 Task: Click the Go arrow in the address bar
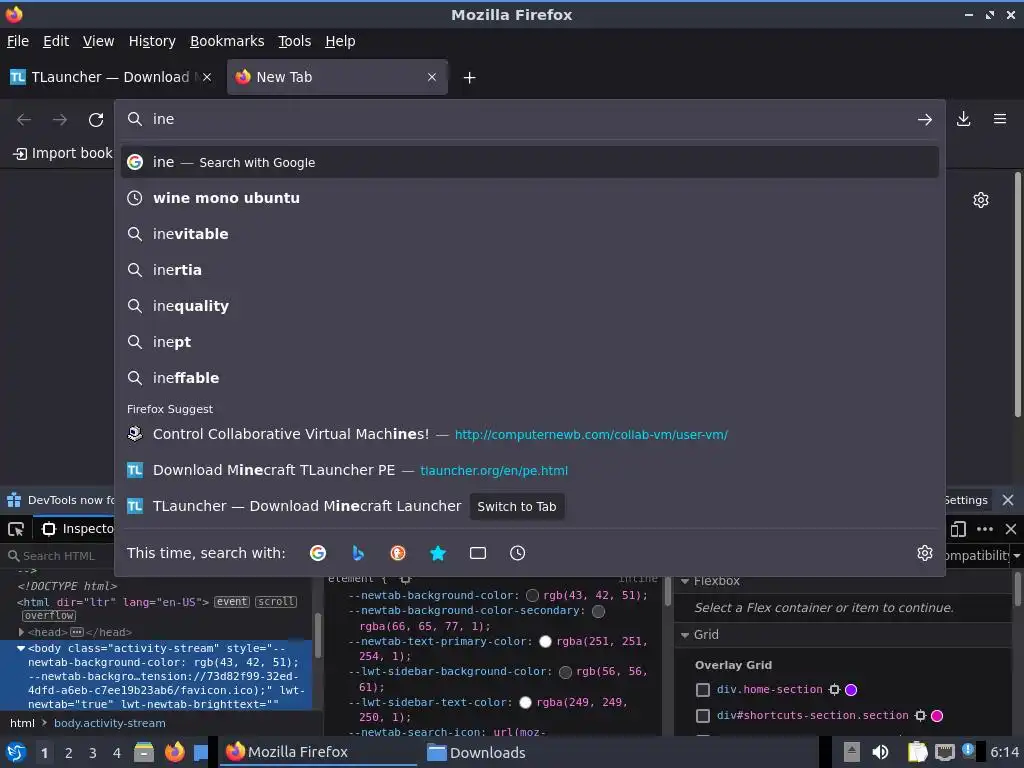(x=924, y=120)
